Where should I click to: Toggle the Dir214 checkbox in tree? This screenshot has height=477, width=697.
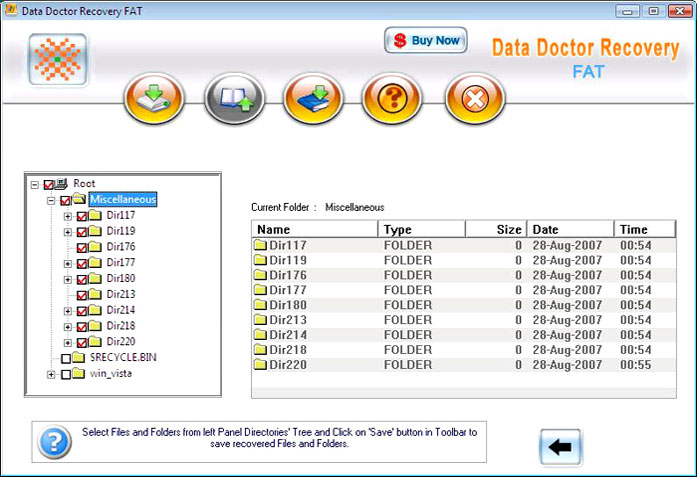pos(82,311)
